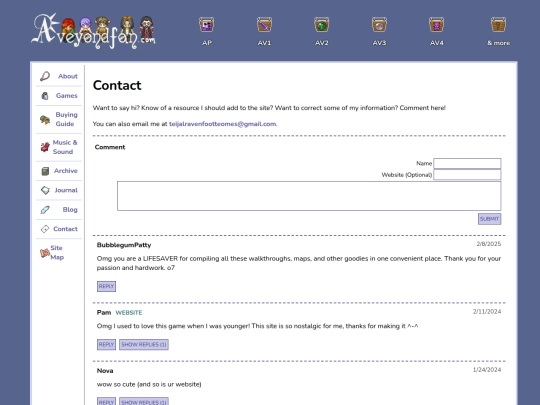Open the Blog link in sidebar

tap(70, 210)
